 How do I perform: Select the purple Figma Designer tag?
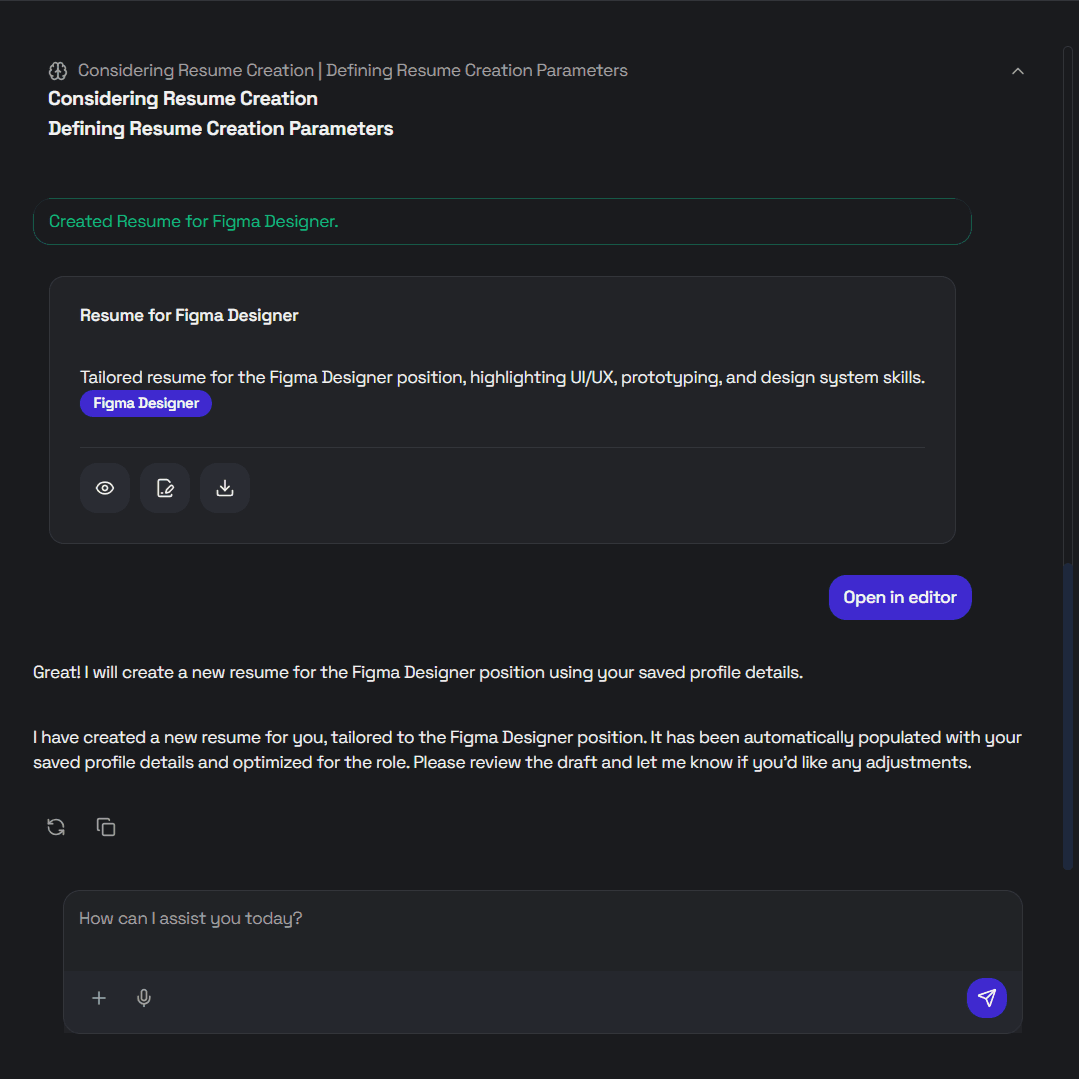pos(146,404)
